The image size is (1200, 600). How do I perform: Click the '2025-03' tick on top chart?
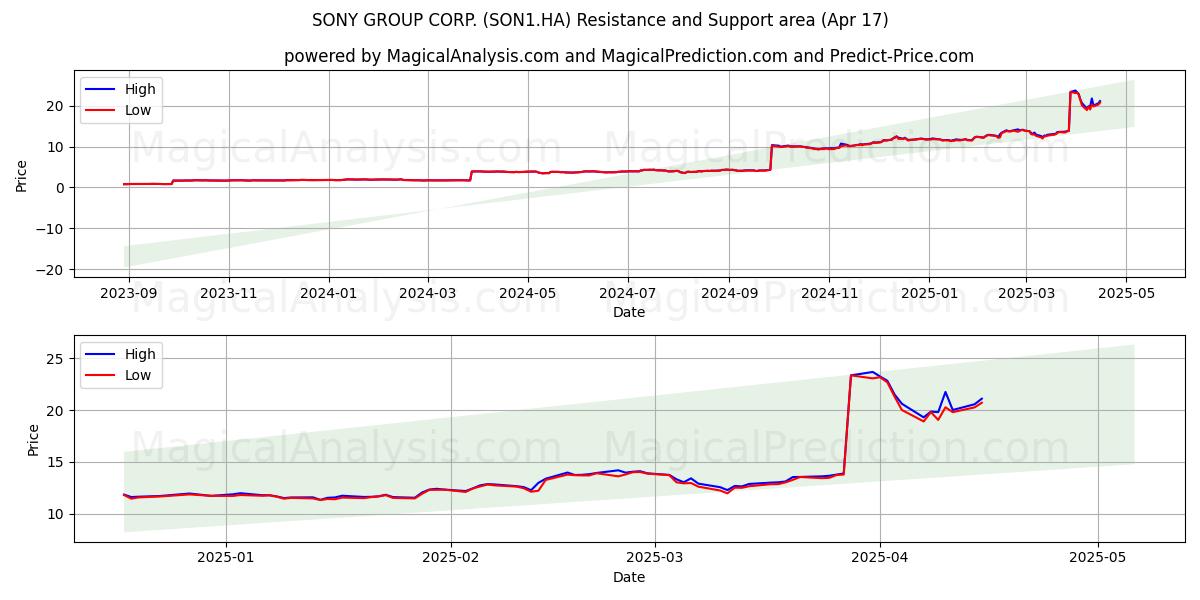click(x=1026, y=294)
